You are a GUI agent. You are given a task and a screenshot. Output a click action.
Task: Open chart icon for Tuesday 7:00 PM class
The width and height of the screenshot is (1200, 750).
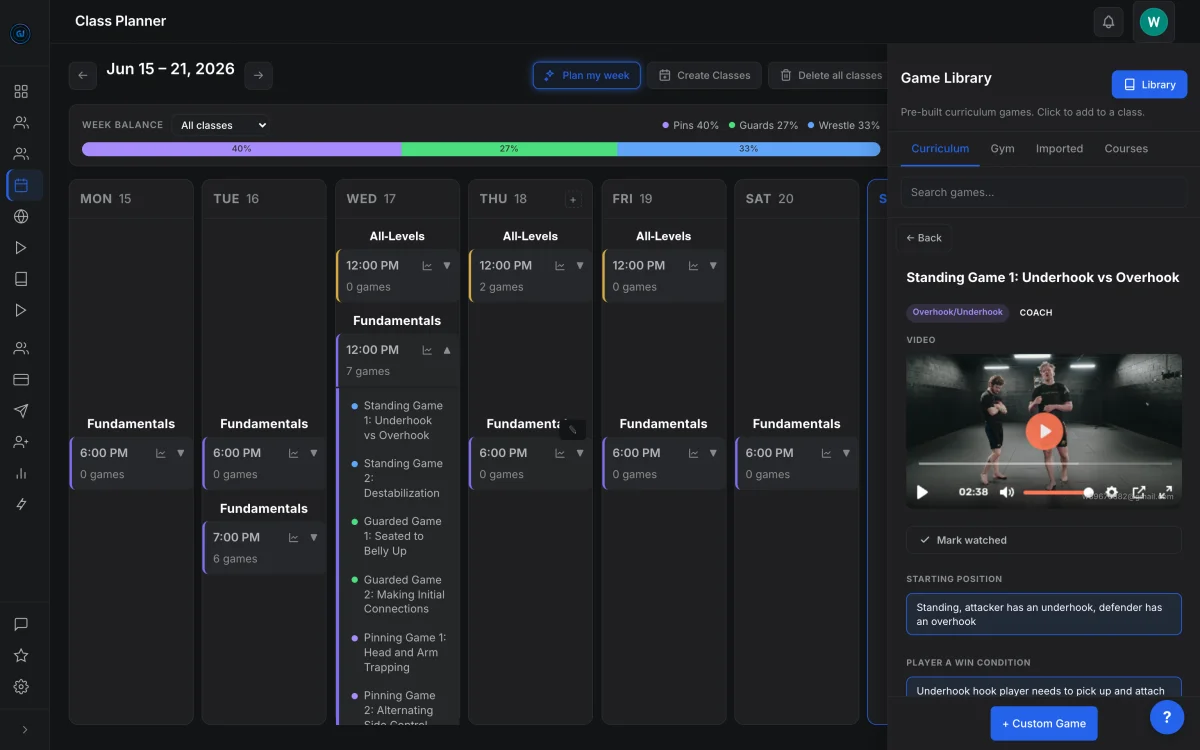click(294, 538)
